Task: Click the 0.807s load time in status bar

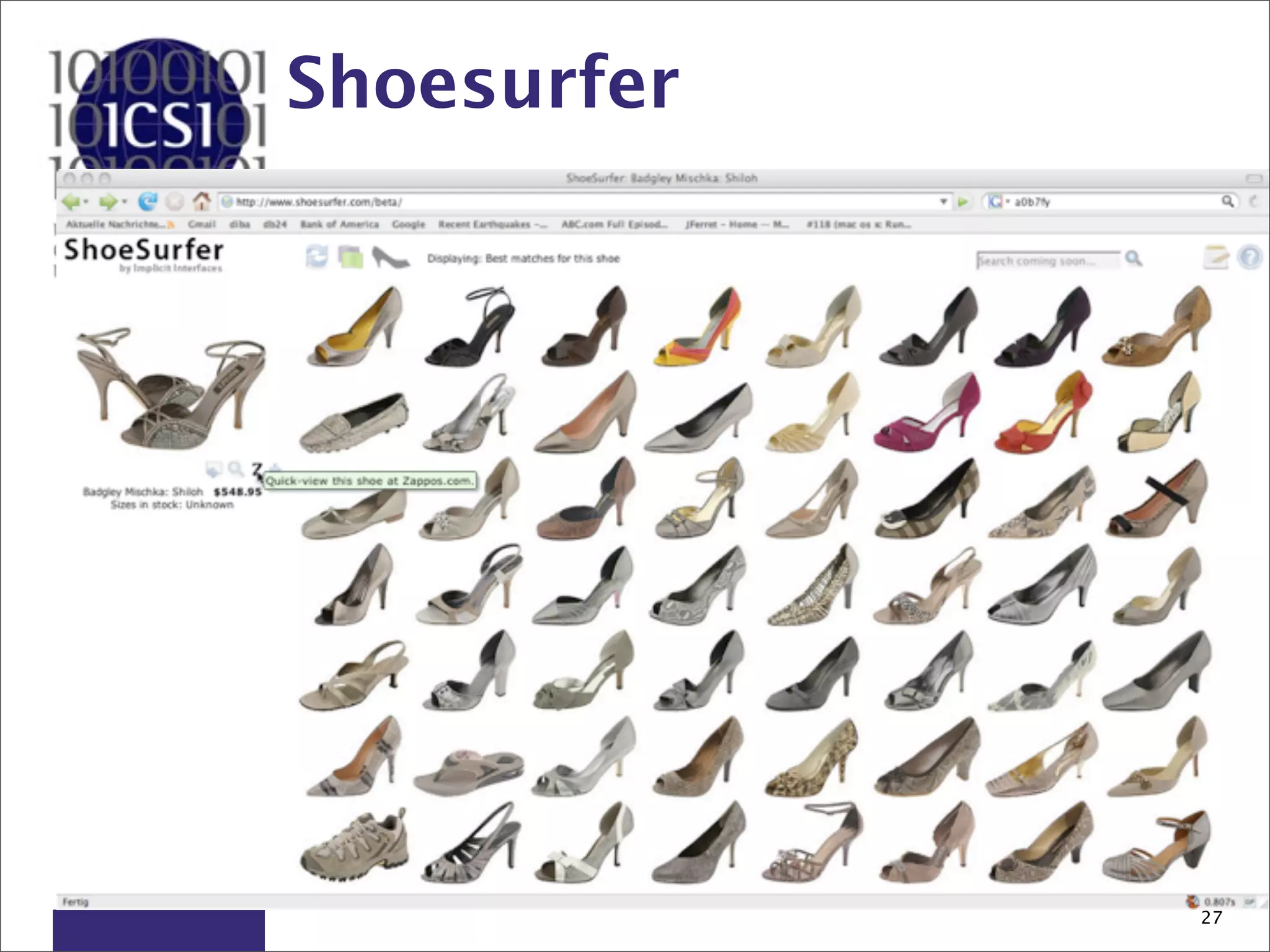Action: (1220, 902)
